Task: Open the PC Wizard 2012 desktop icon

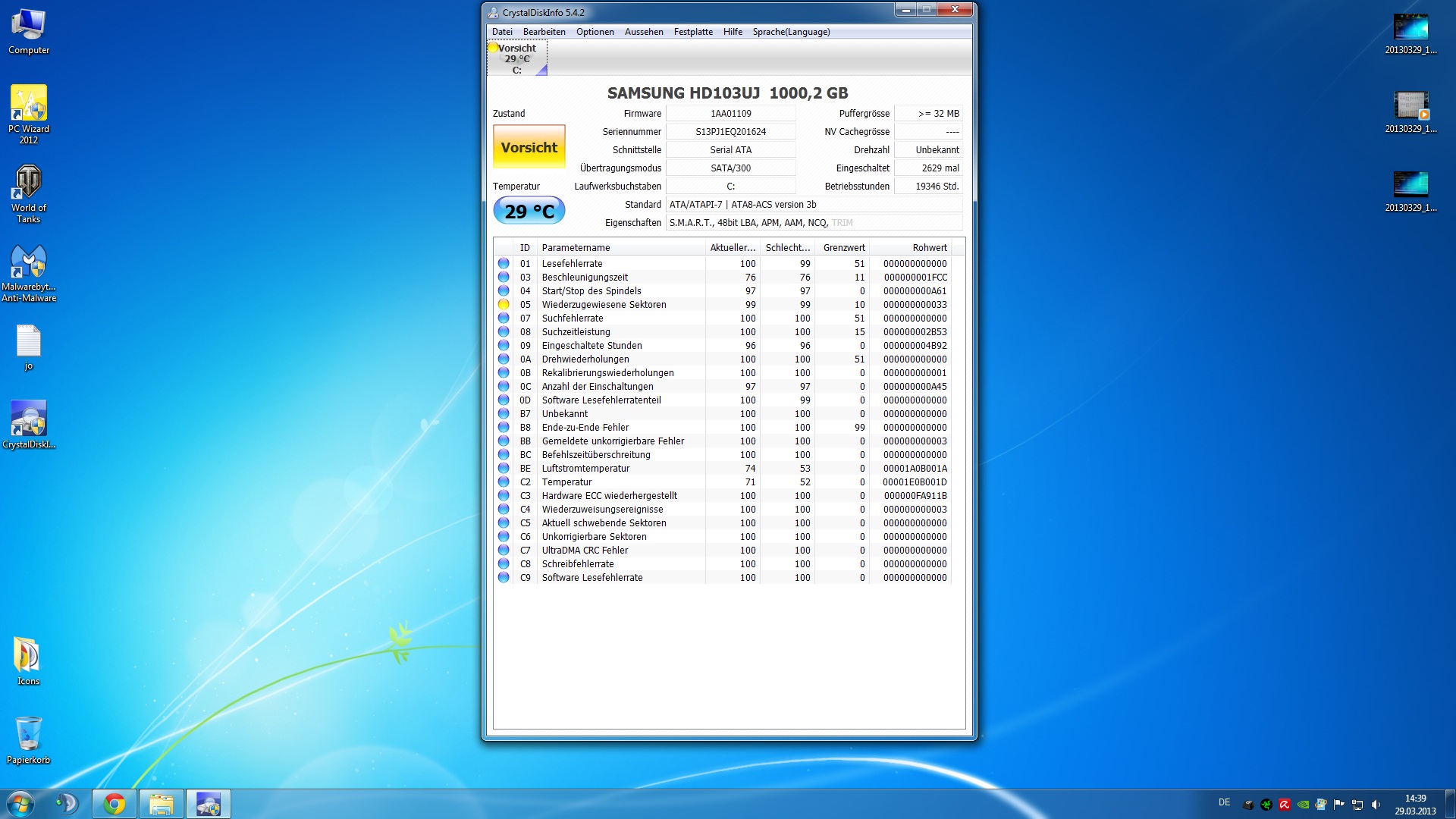Action: pyautogui.click(x=29, y=104)
